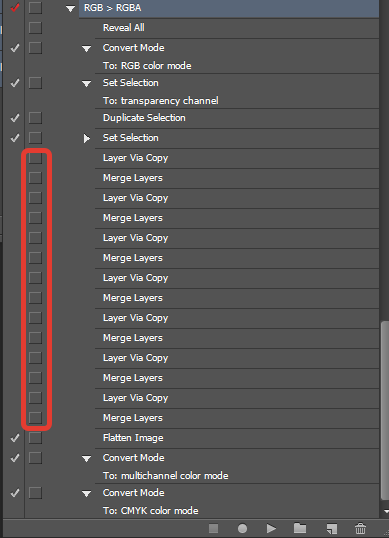The height and width of the screenshot is (538, 389).
Task: Create a new action set folder
Action: [x=300, y=528]
